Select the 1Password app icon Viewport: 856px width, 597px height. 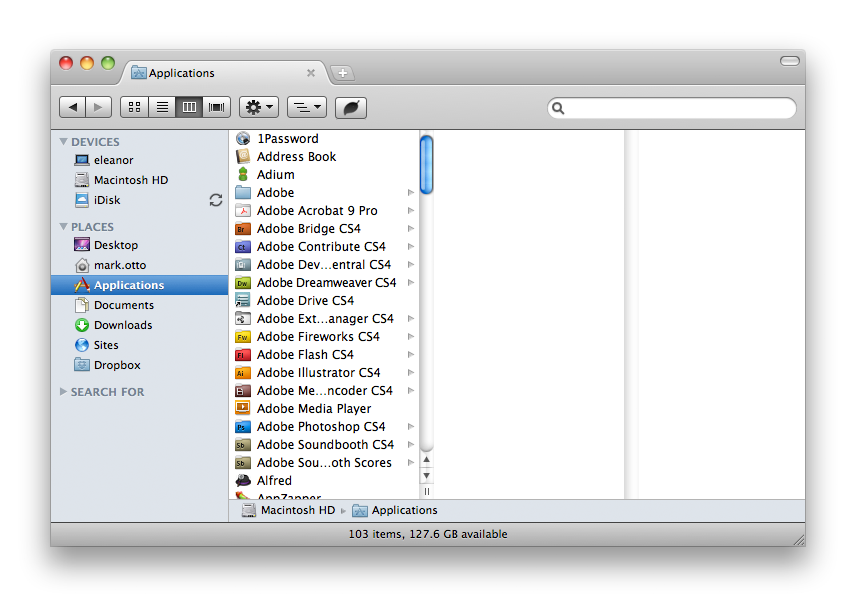click(x=243, y=139)
